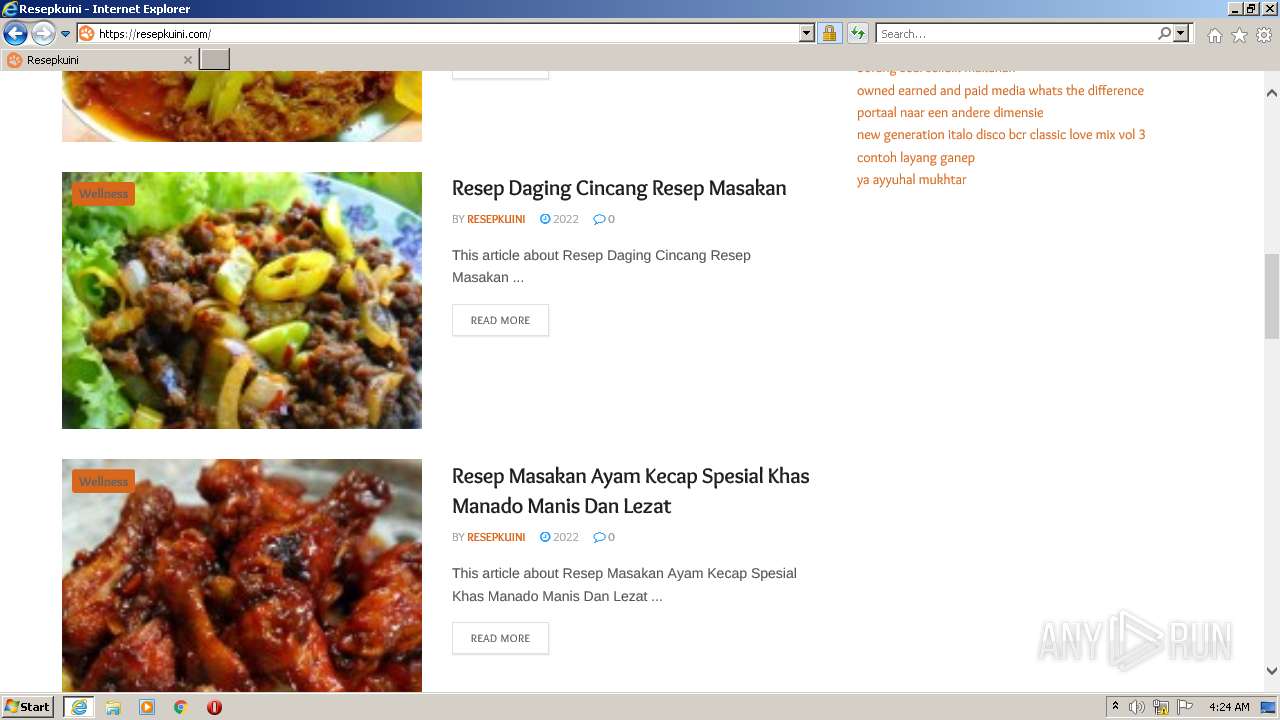
Task: Click 'This article about Resep Daging Cincang' excerpt
Action: click(601, 266)
